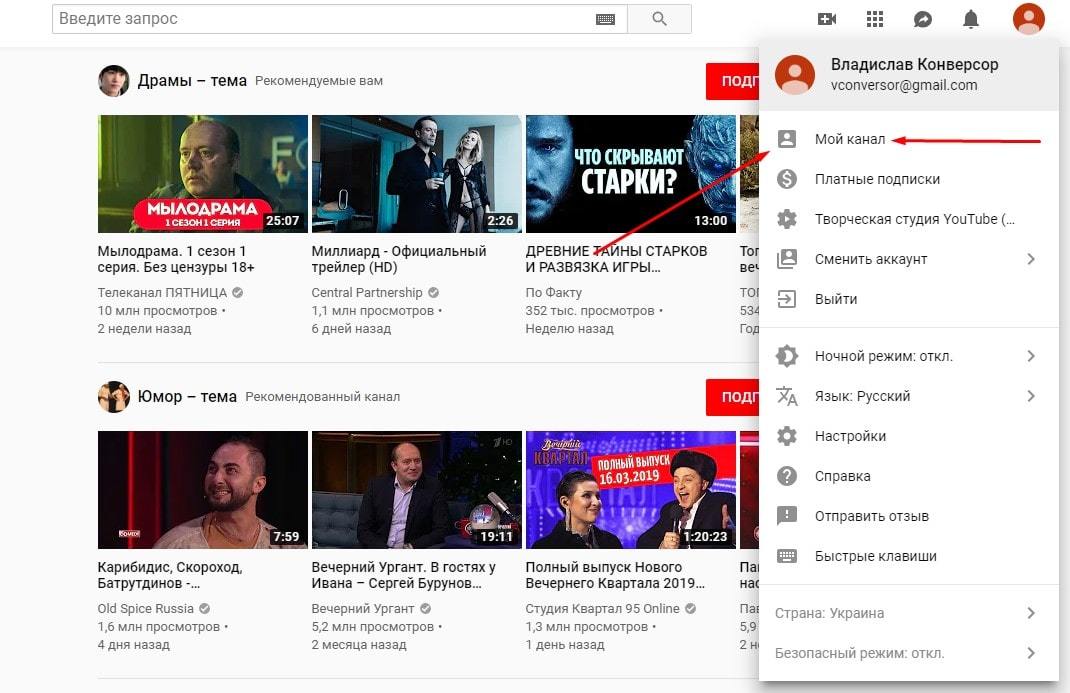Click the gear icon beside Настройки
The height and width of the screenshot is (693, 1070).
(x=787, y=436)
